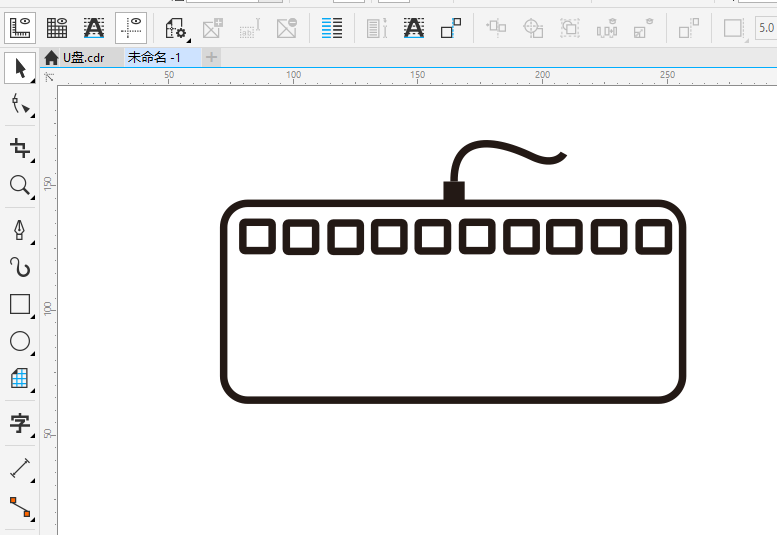Click the plus button for new document
777x535 pixels.
pos(212,57)
